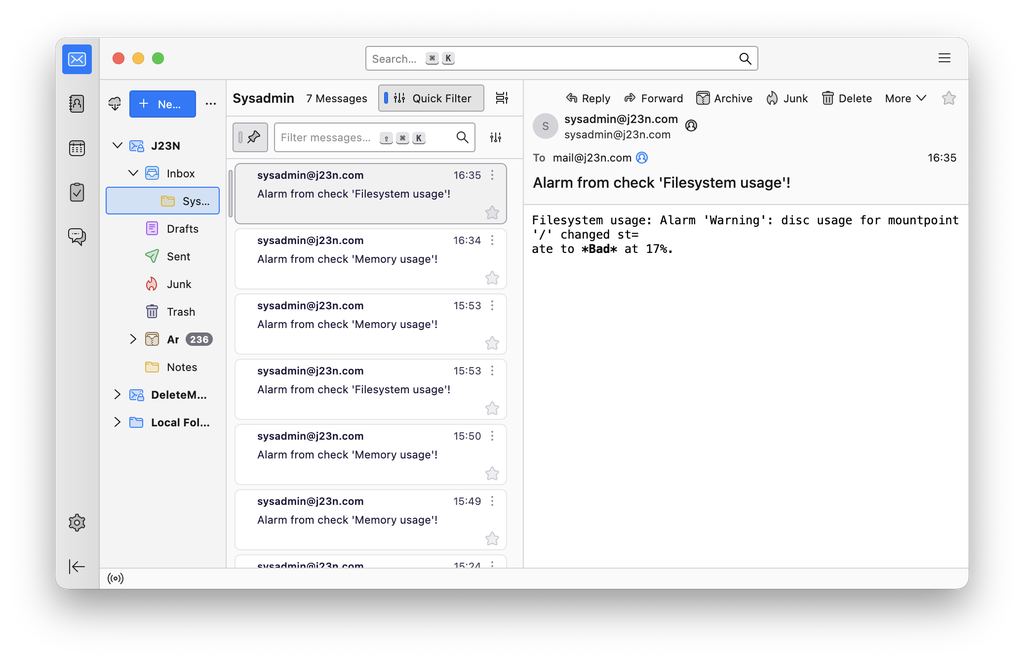Toggle the pin to keep filters applied
The image size is (1024, 662).
pos(253,137)
